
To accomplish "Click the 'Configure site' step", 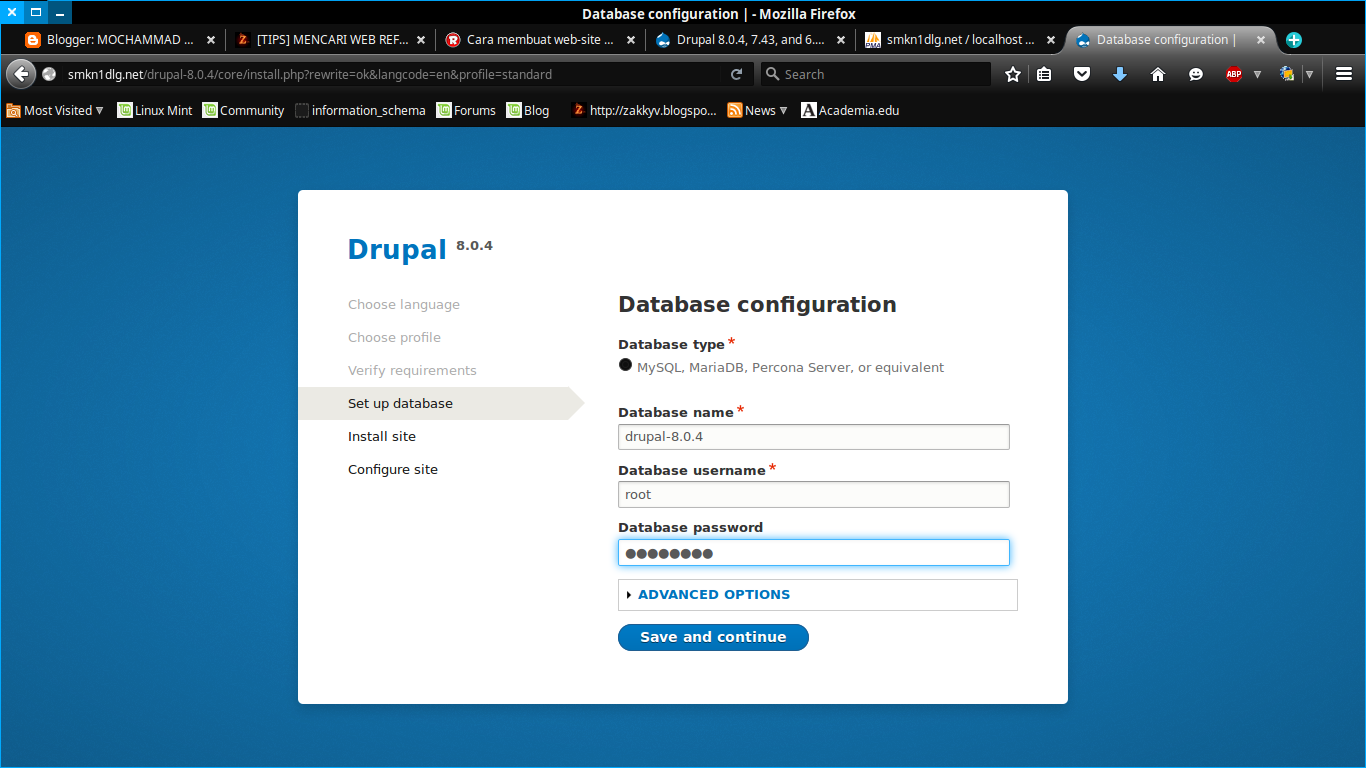I will pyautogui.click(x=393, y=469).
